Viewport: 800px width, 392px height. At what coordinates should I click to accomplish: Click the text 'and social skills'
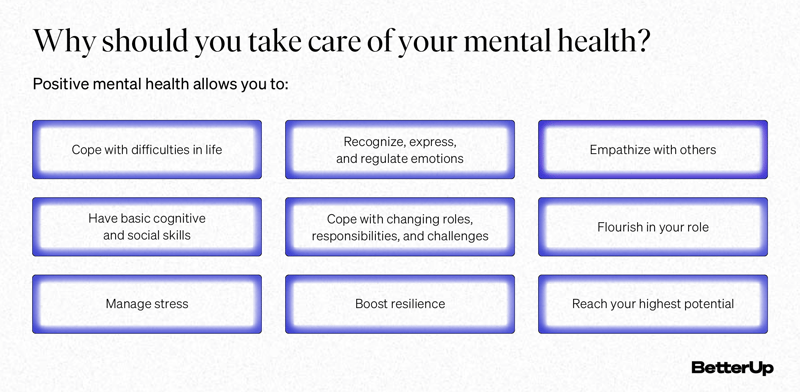pos(147,235)
